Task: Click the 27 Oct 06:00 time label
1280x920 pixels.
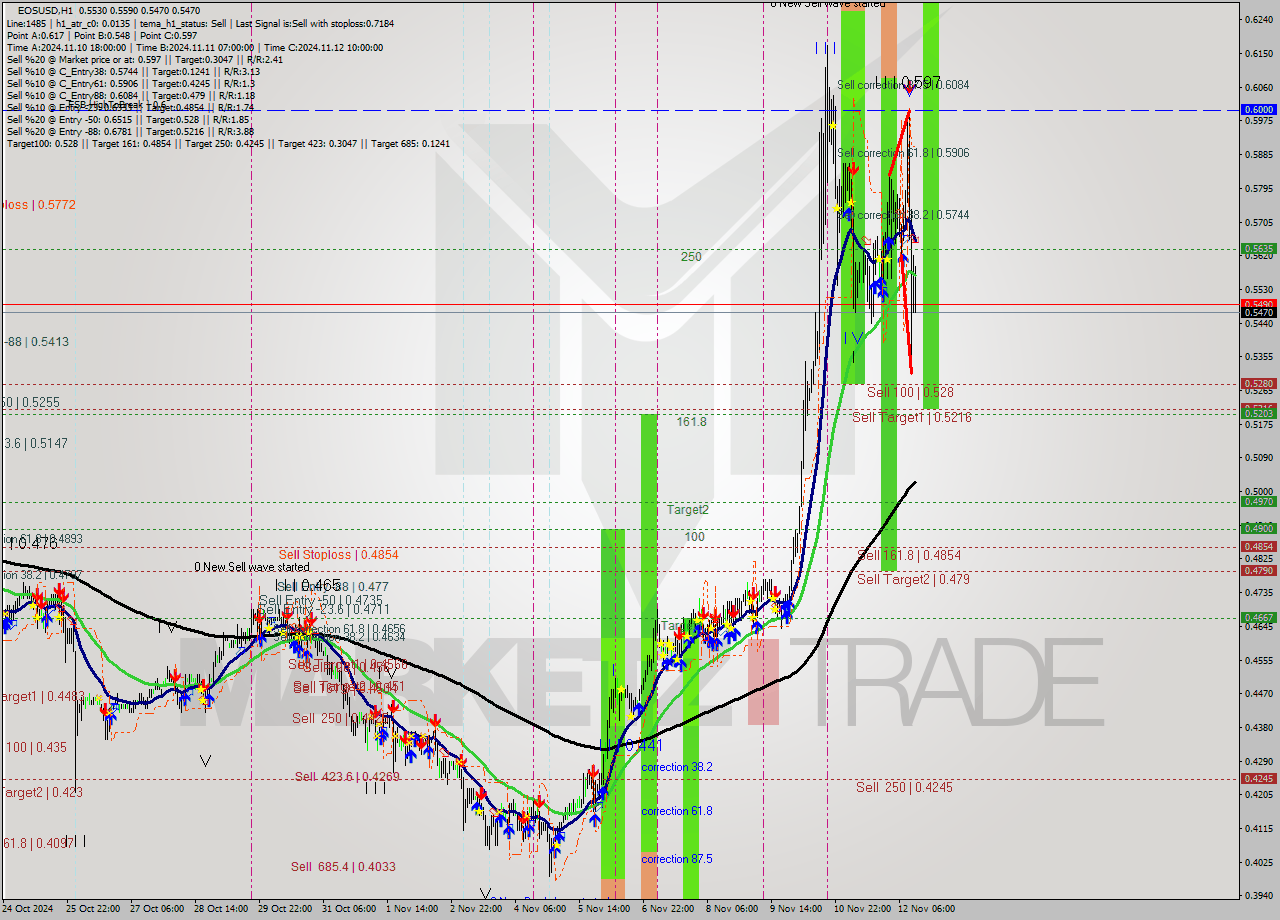Action: [156, 909]
